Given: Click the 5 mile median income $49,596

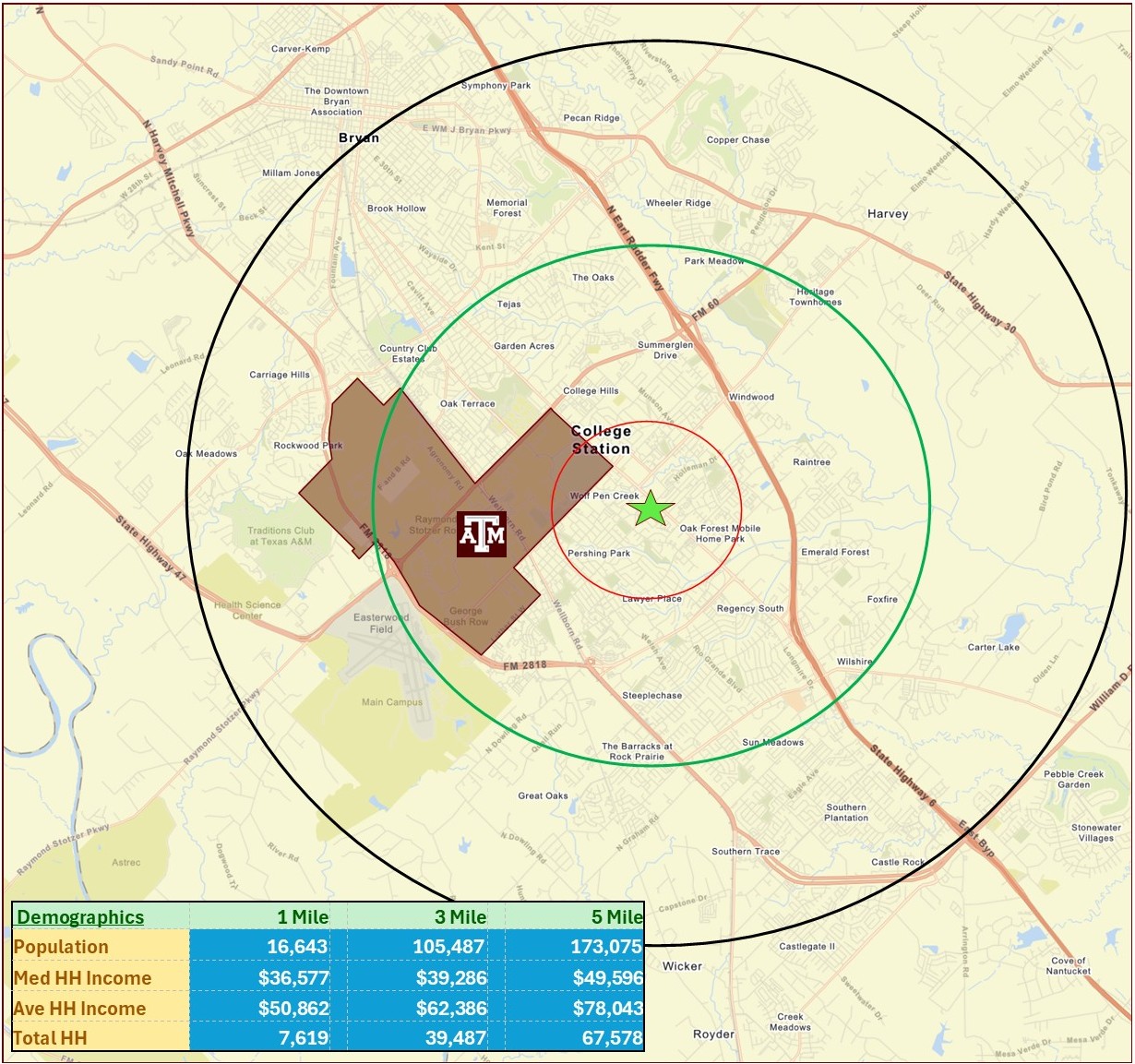Looking at the screenshot, I should (x=607, y=978).
